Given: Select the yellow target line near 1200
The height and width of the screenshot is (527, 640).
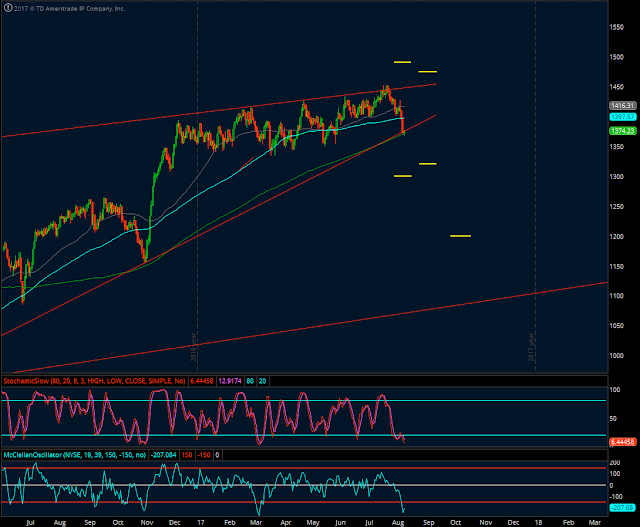Looking at the screenshot, I should pos(460,236).
